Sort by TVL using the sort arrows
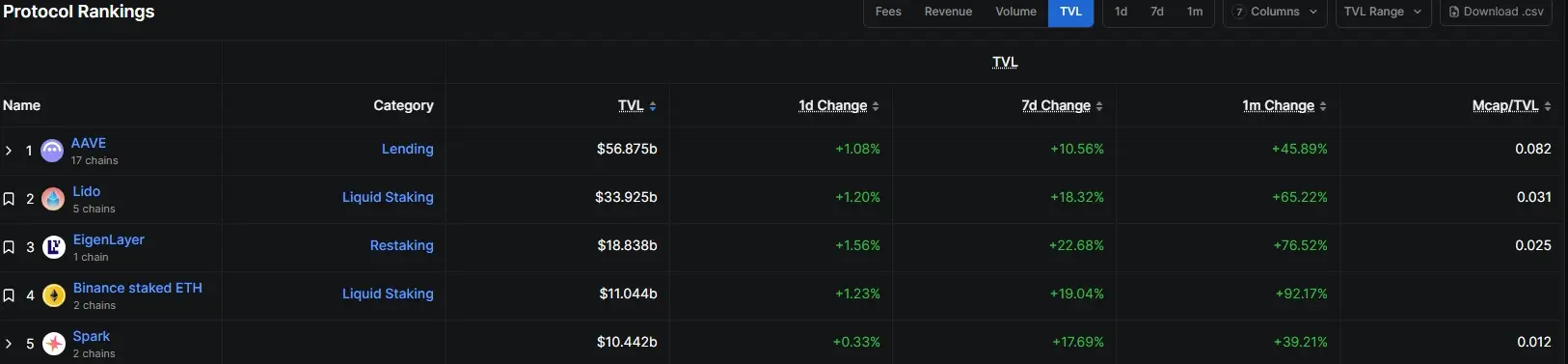This screenshot has width=1568, height=364. [x=653, y=106]
